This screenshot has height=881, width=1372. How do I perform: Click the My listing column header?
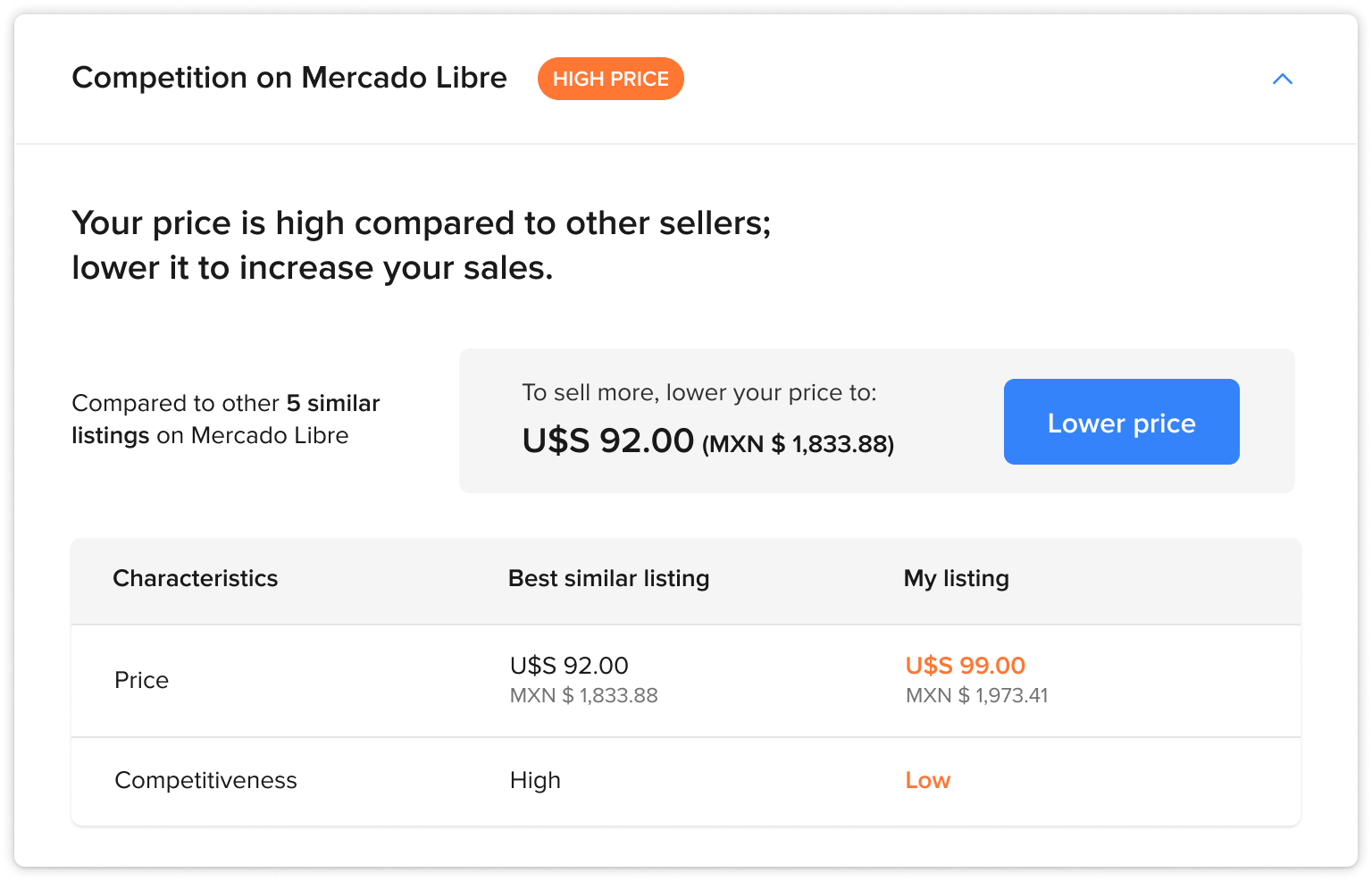(957, 578)
